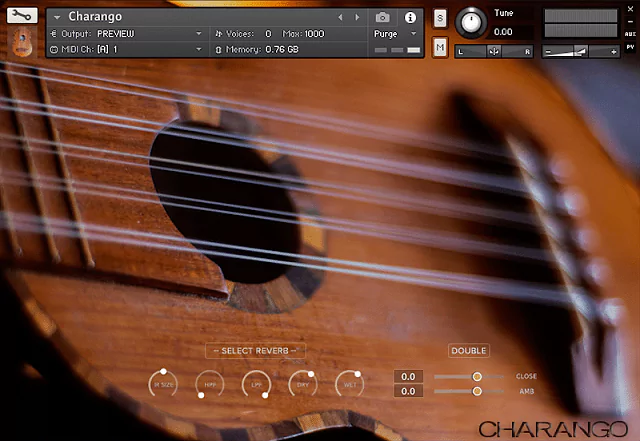Screen dimensions: 640x441
Task: Collapse the Charango instrument header arrow
Action: click(x=57, y=17)
